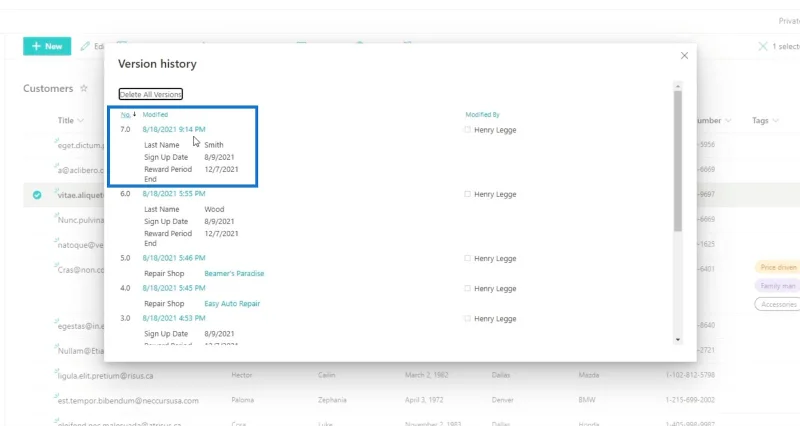Click Smith last name value in version 7.0
The image size is (800, 426).
coord(214,145)
